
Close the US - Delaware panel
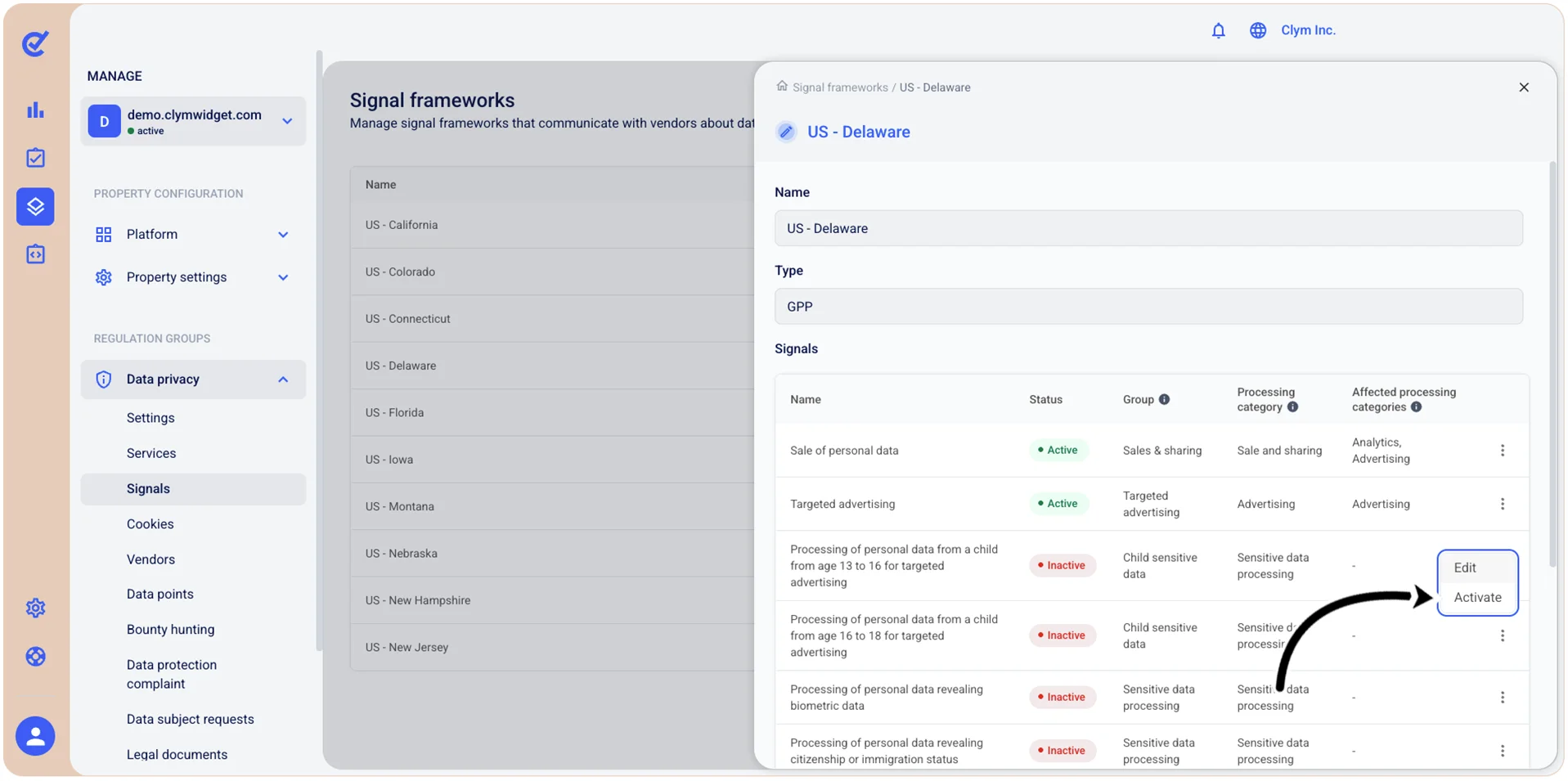click(x=1524, y=88)
